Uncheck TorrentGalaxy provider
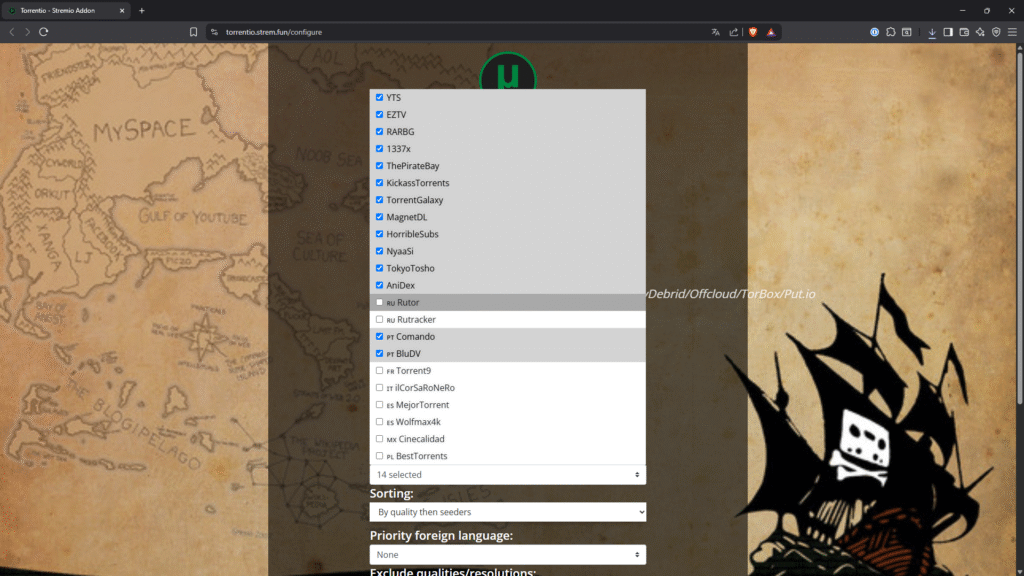 click(x=379, y=200)
